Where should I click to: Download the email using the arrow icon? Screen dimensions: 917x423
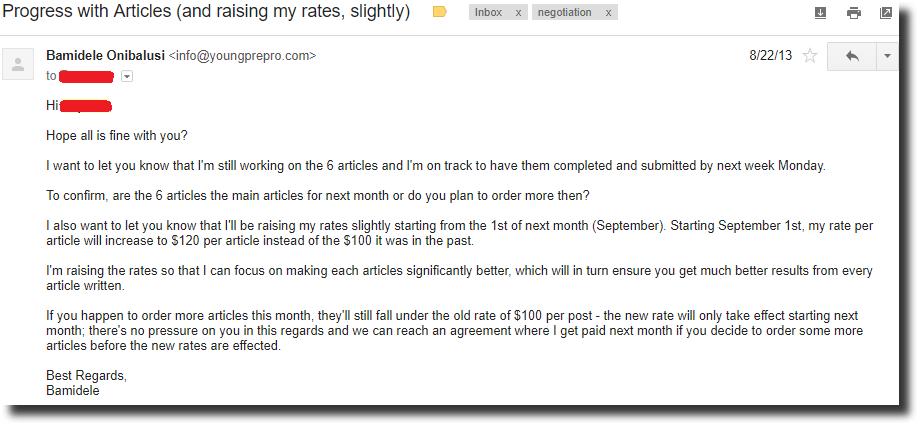(x=820, y=13)
